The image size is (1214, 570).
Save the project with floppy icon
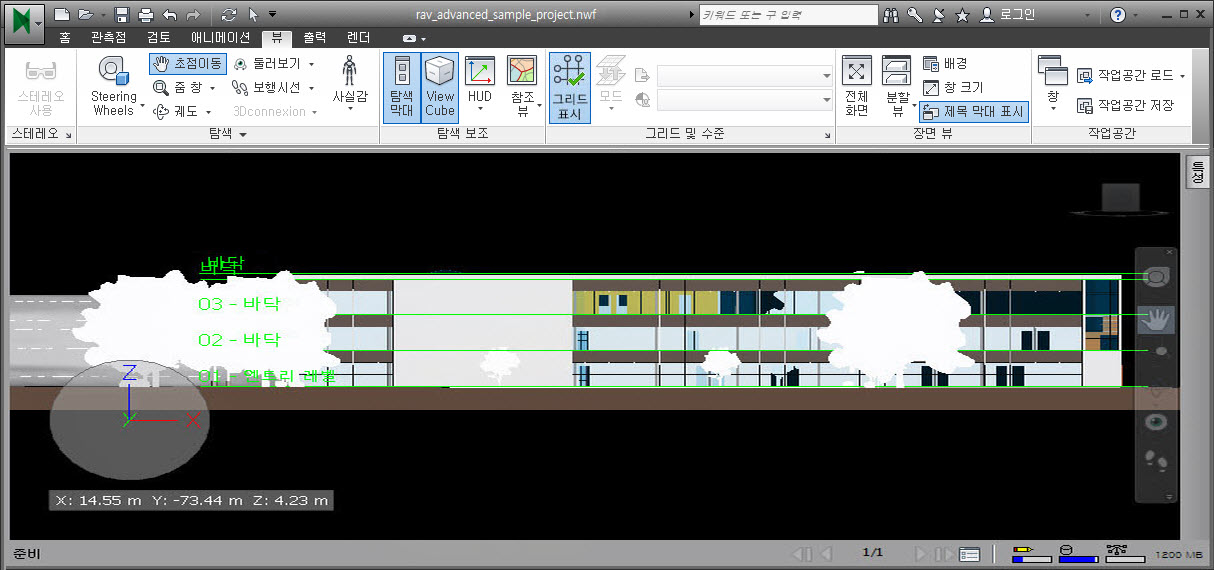[122, 15]
